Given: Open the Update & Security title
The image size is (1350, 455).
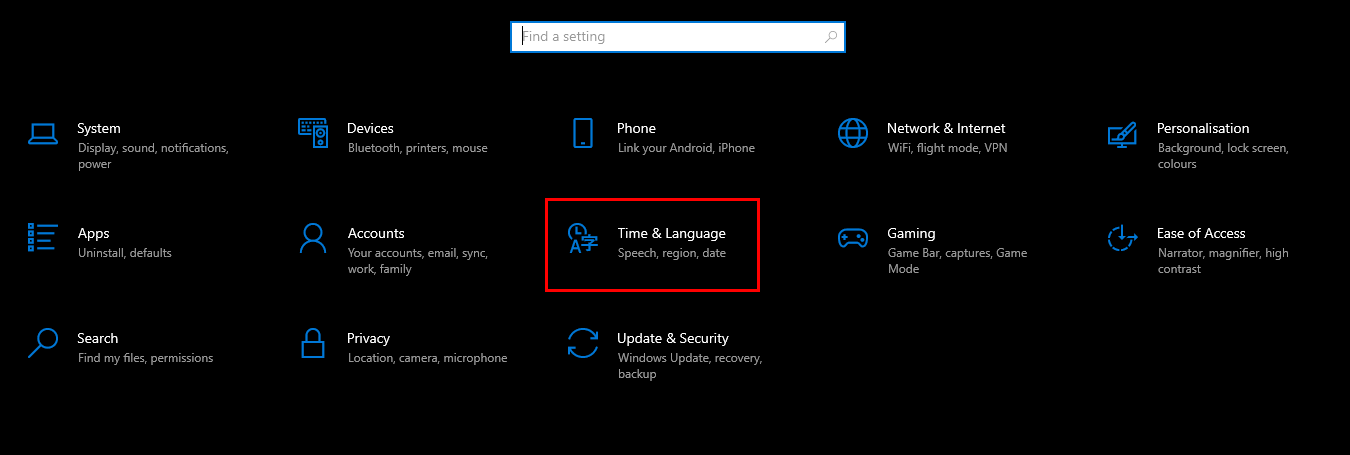Looking at the screenshot, I should click(673, 338).
